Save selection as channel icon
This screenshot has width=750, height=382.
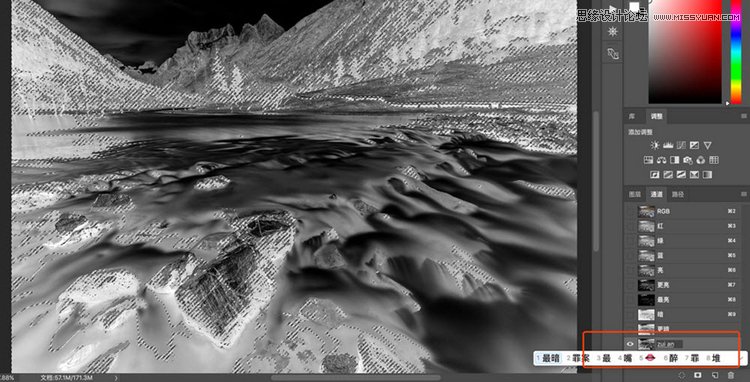tap(698, 375)
